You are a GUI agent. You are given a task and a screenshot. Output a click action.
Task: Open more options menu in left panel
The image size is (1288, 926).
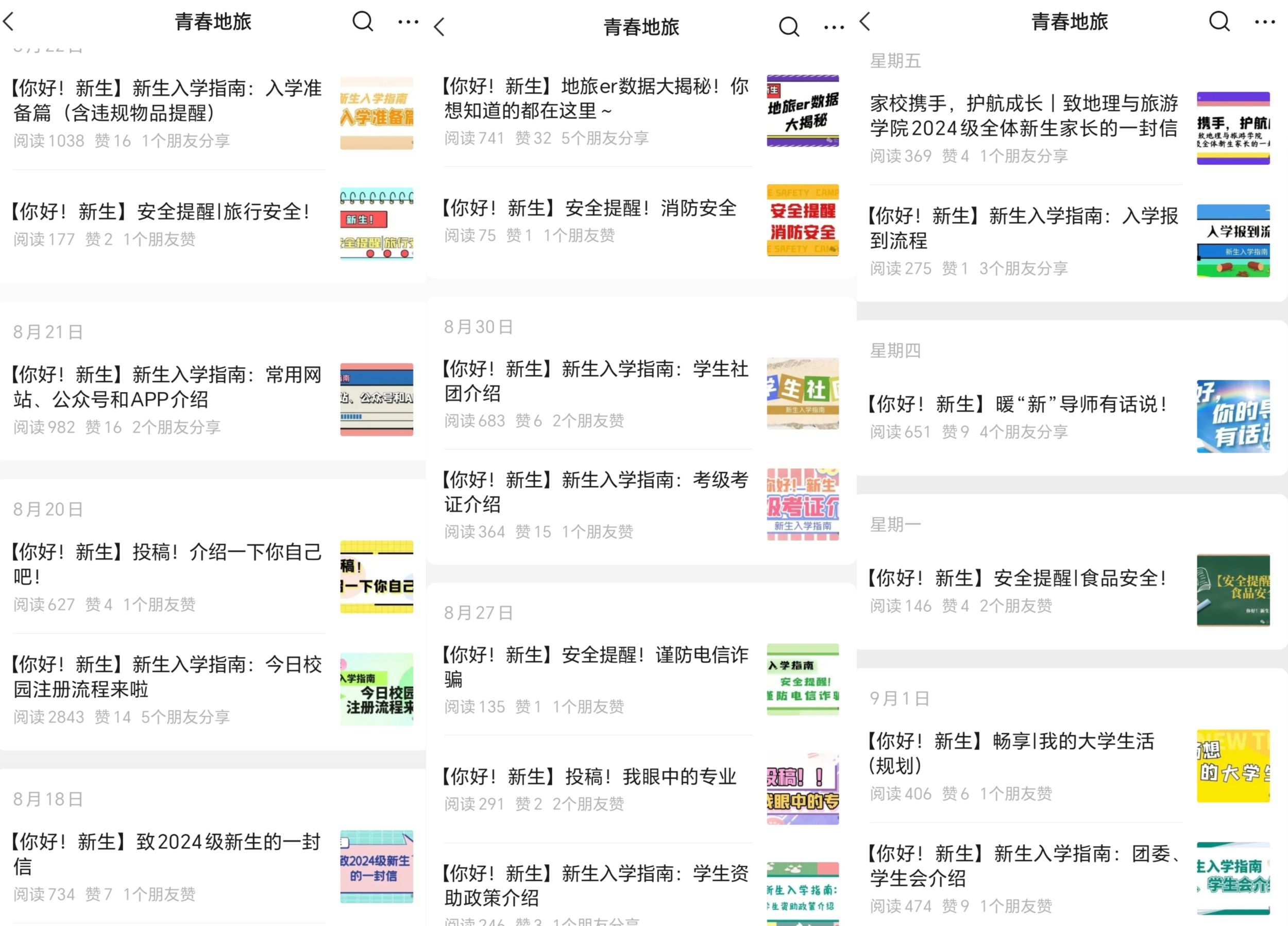pyautogui.click(x=408, y=22)
